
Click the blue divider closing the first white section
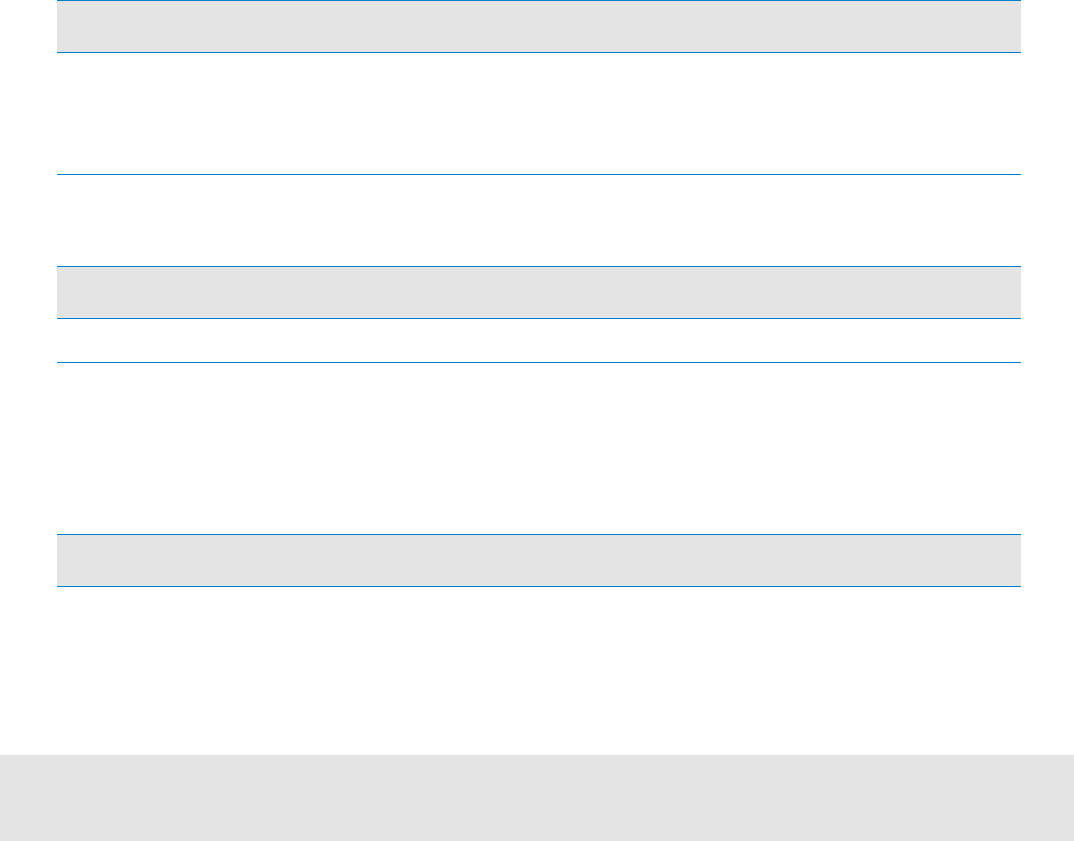point(538,175)
